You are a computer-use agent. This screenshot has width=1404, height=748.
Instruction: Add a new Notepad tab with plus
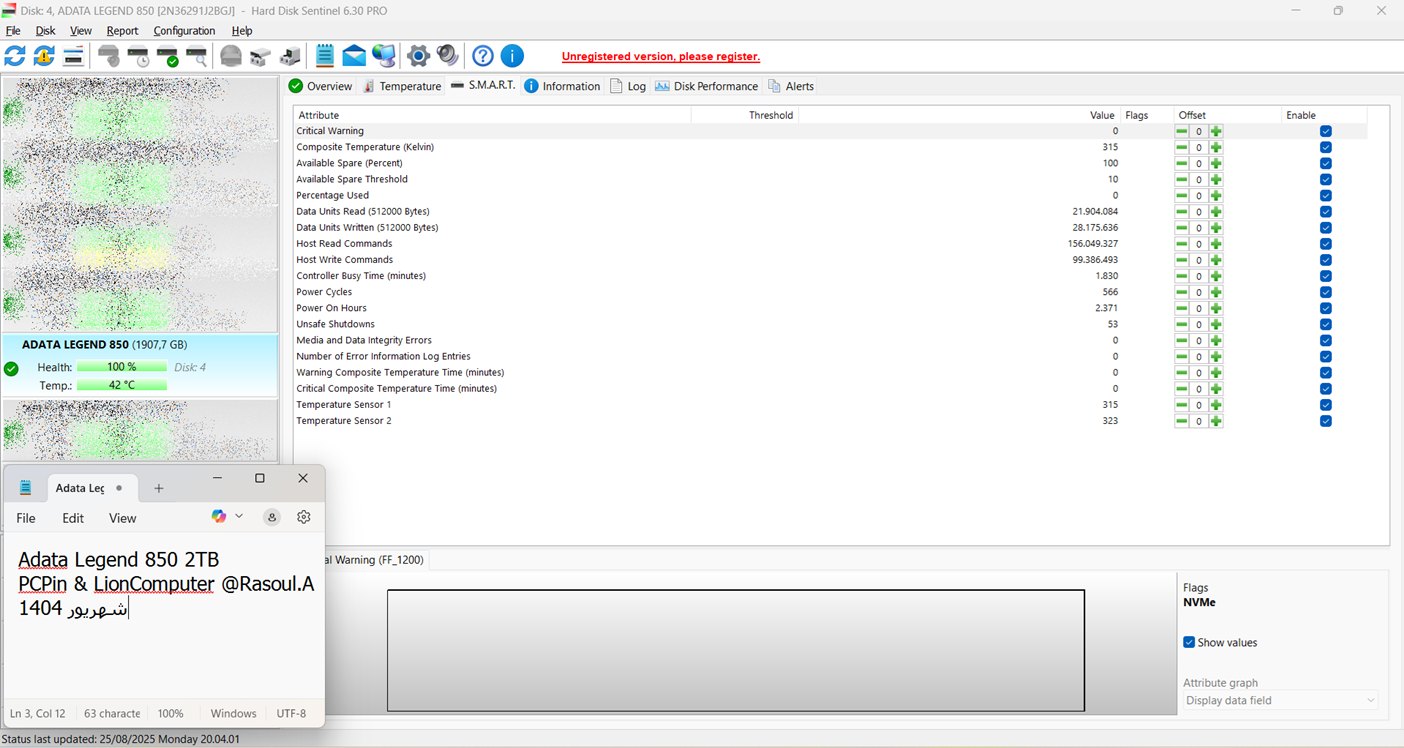pos(158,488)
